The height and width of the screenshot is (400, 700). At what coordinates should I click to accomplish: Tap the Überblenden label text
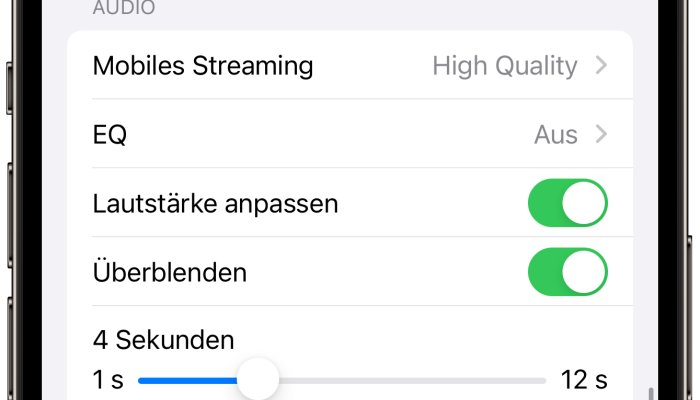point(169,272)
